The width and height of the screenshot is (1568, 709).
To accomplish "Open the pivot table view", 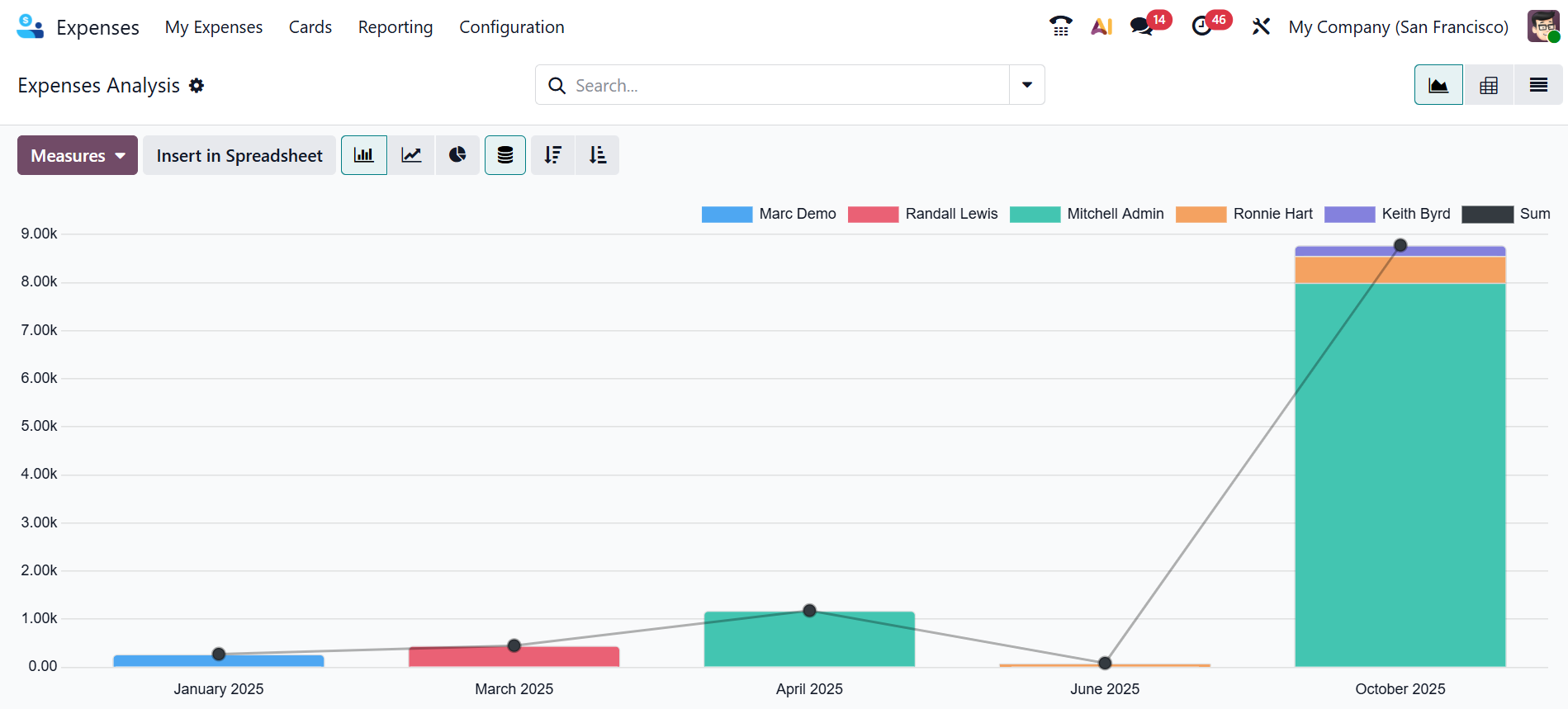I will [1488, 85].
